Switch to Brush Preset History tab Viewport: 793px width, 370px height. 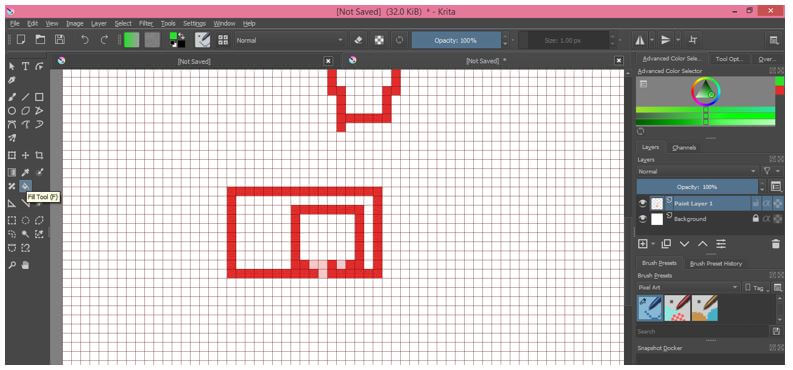pos(716,263)
